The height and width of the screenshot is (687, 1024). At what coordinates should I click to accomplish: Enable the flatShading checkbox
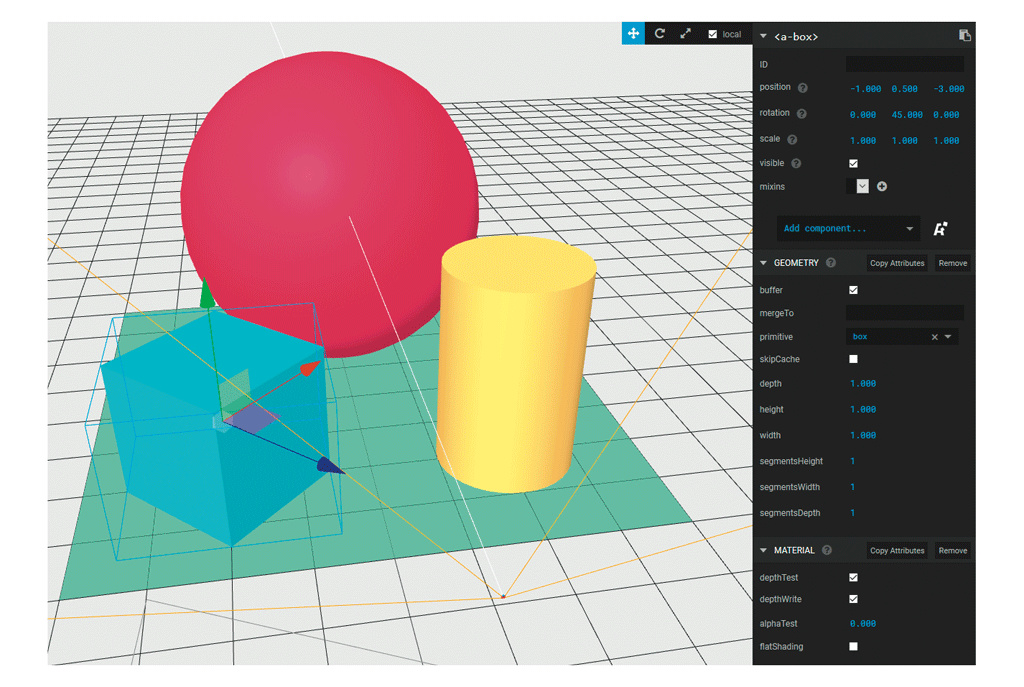(x=853, y=647)
